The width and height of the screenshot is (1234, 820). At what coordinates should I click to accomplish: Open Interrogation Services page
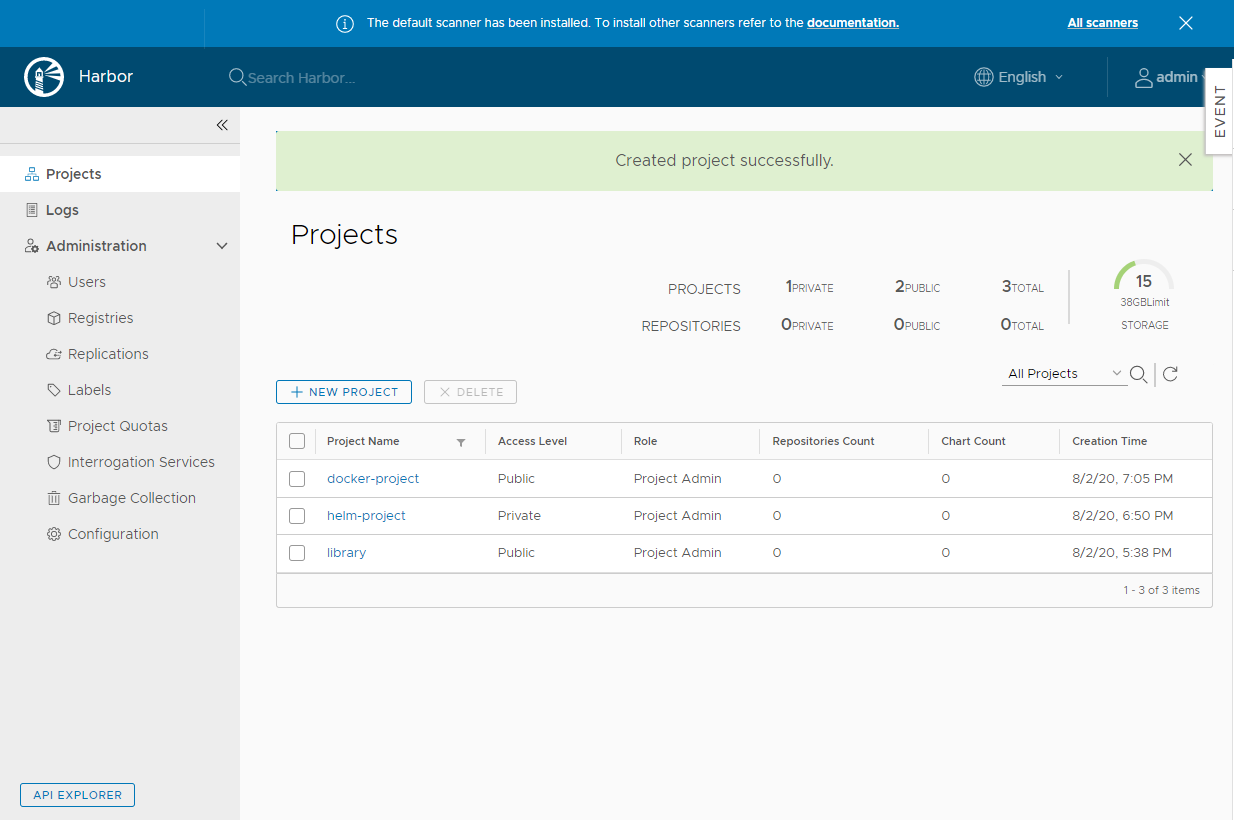click(141, 462)
